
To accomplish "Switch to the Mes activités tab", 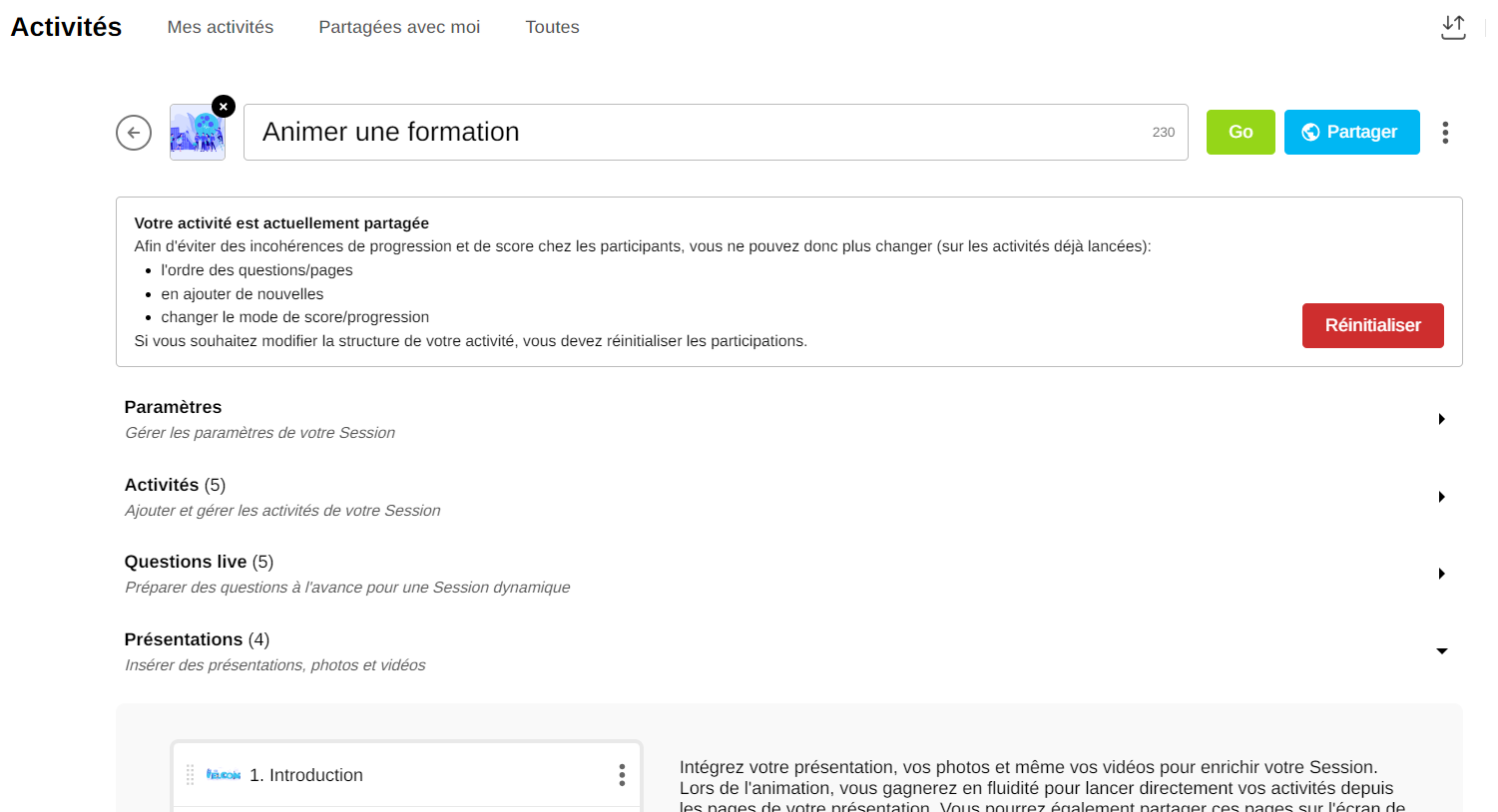I will (221, 27).
